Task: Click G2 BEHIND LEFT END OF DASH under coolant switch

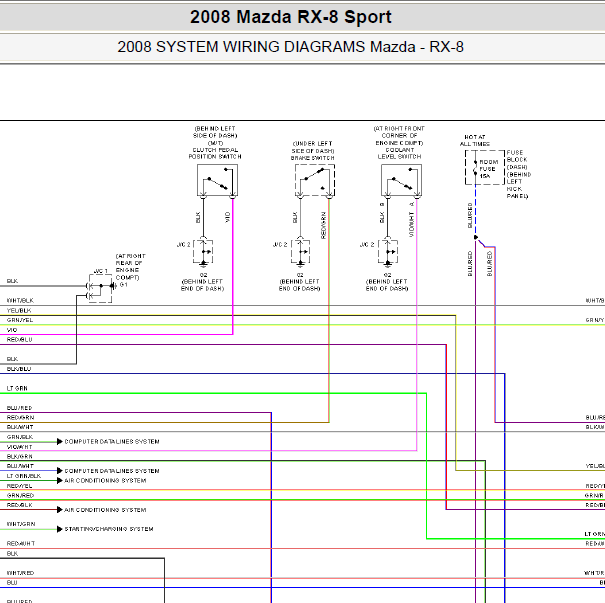Action: (x=387, y=282)
